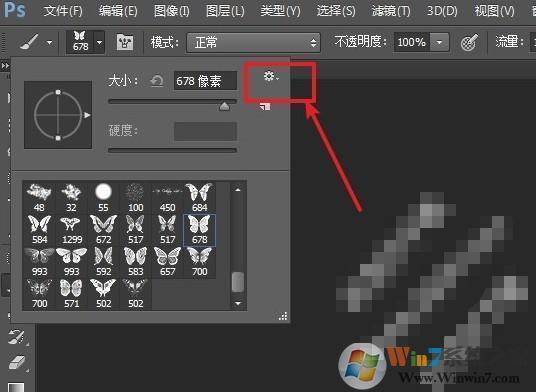Select the Gradient tool in toolbox

[x=16, y=387]
